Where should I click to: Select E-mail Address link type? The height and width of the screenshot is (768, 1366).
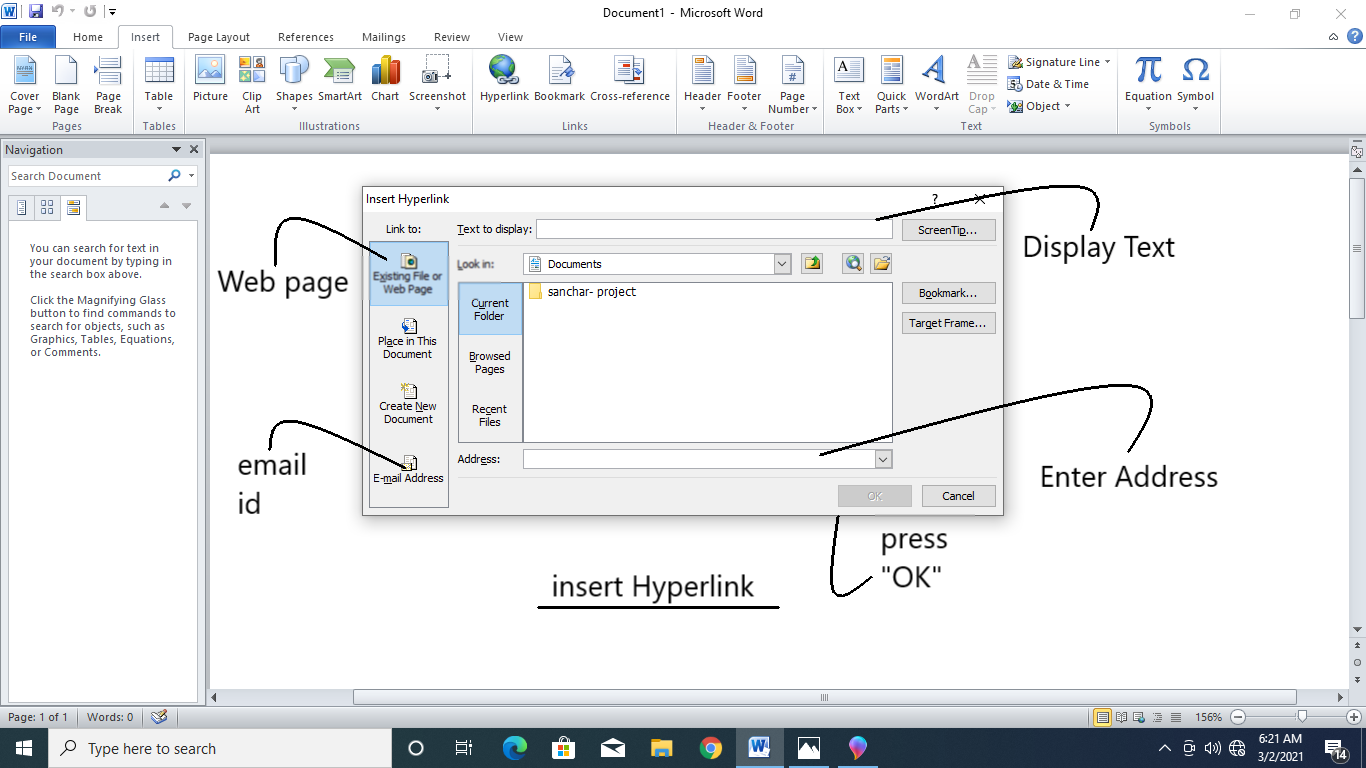tap(408, 470)
